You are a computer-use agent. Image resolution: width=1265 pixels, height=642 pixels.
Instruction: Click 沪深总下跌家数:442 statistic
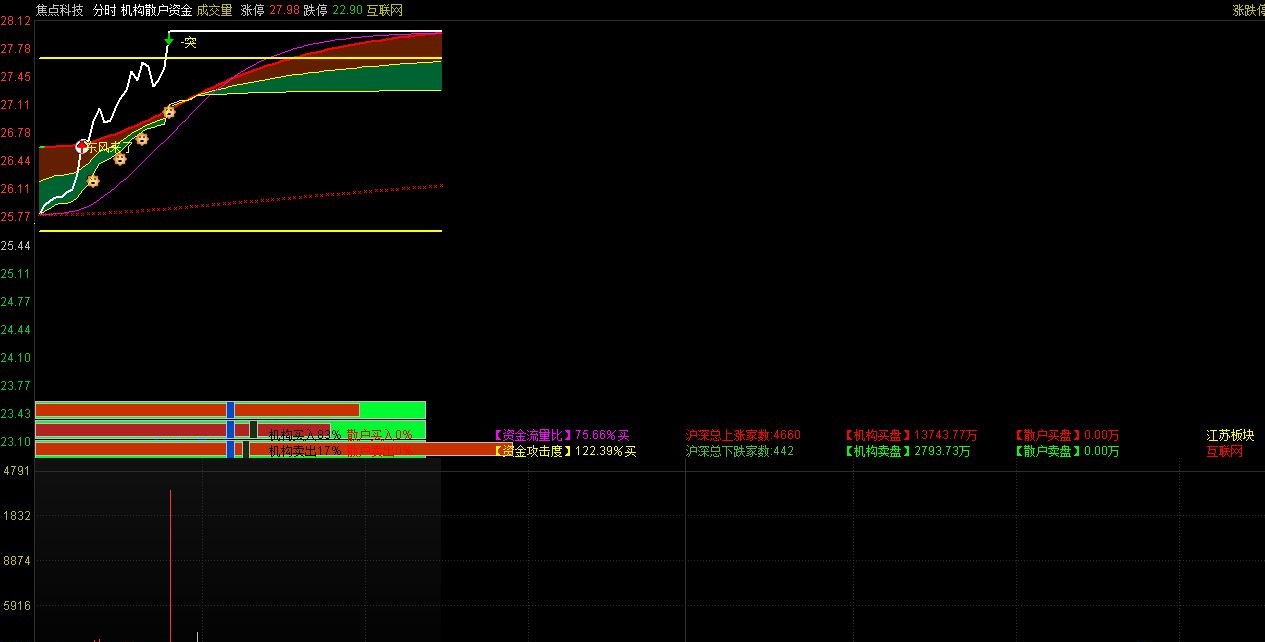(740, 451)
